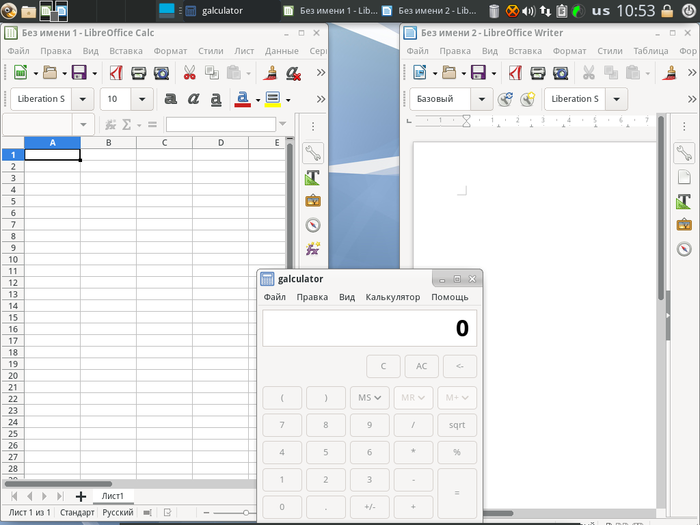Open Калькулятор menu in galculator
700x525 pixels.
tap(392, 297)
